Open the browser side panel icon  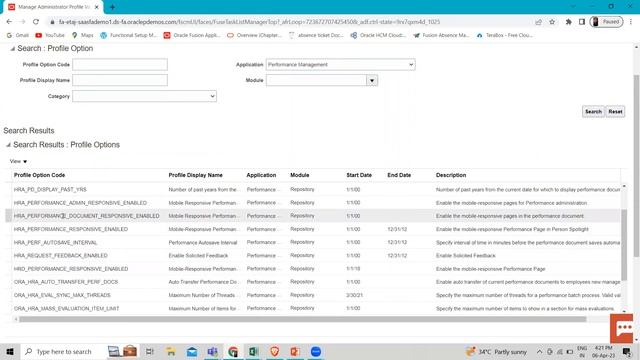click(582, 22)
